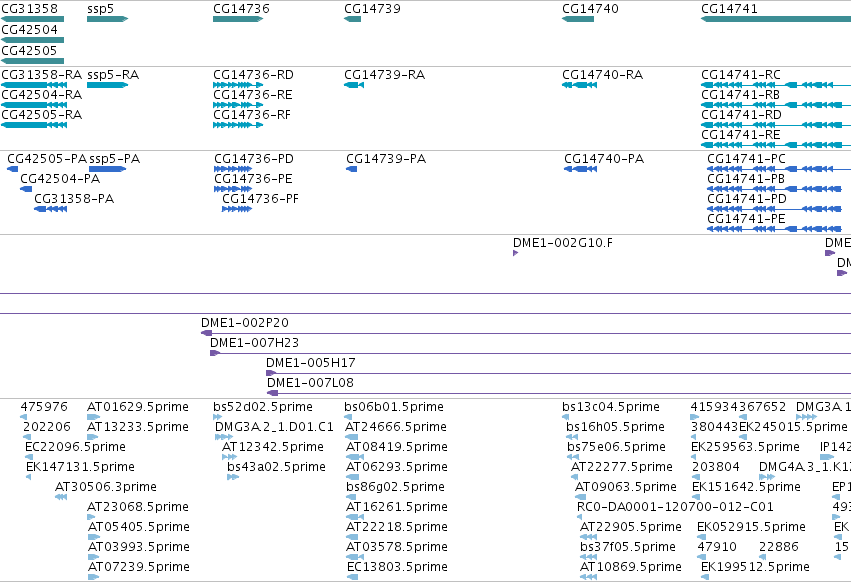Select EST AT30506.3prime
The height and width of the screenshot is (582, 851).
tap(61, 497)
